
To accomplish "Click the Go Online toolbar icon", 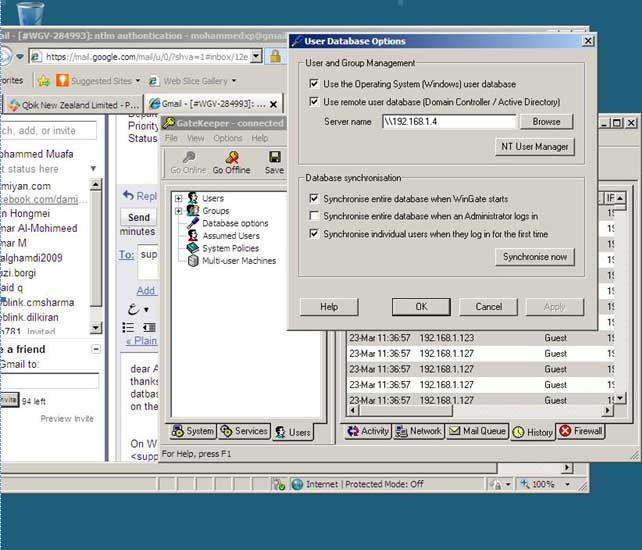I will coord(188,163).
